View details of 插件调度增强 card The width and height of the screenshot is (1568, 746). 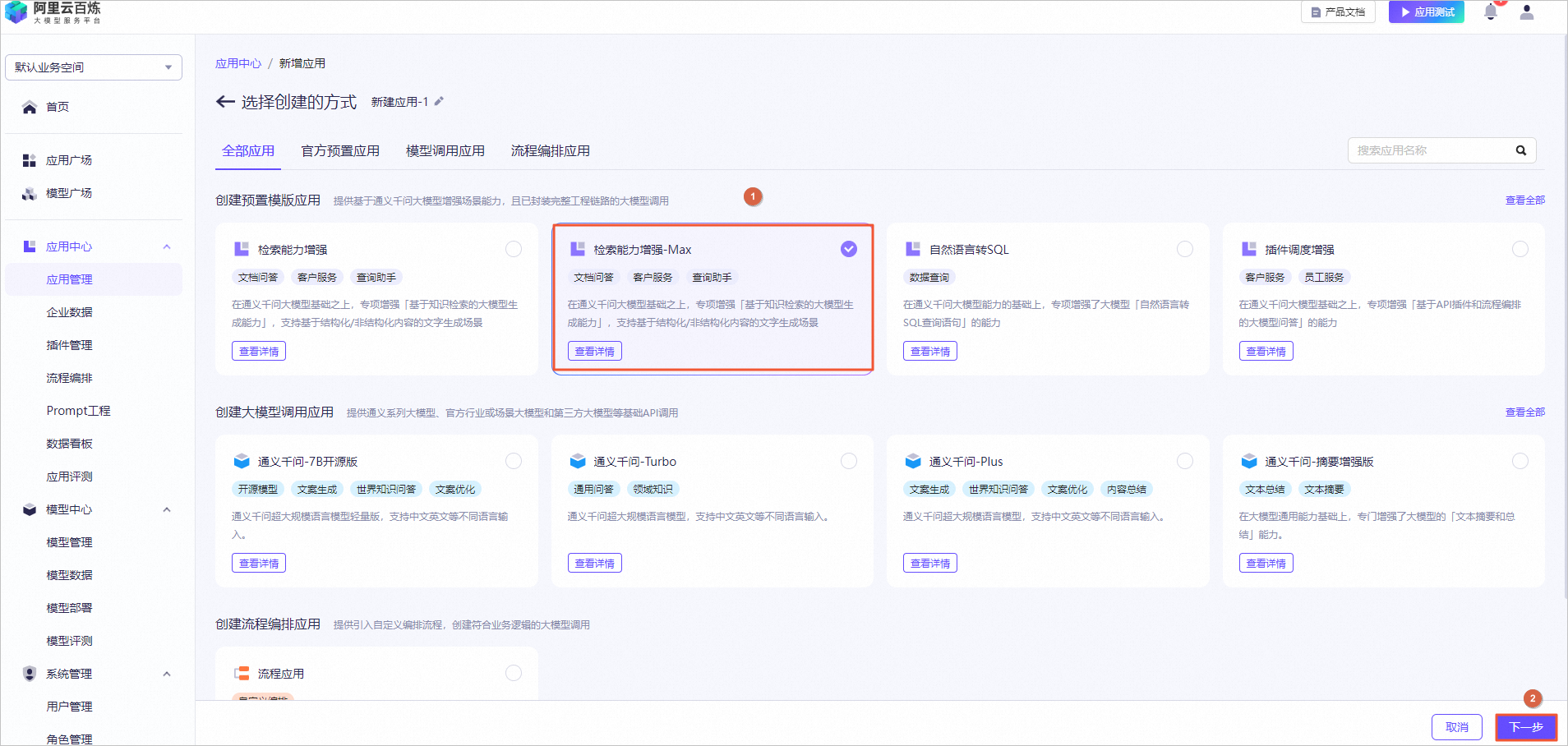[1266, 352]
